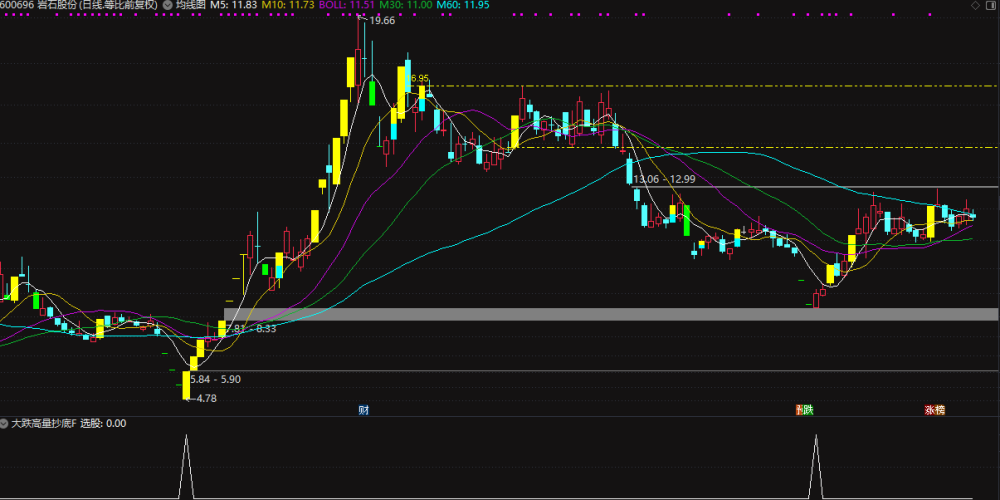The width and height of the screenshot is (1000, 500).
Task: Click the green M30: 11.00 label
Action: (406, 5)
